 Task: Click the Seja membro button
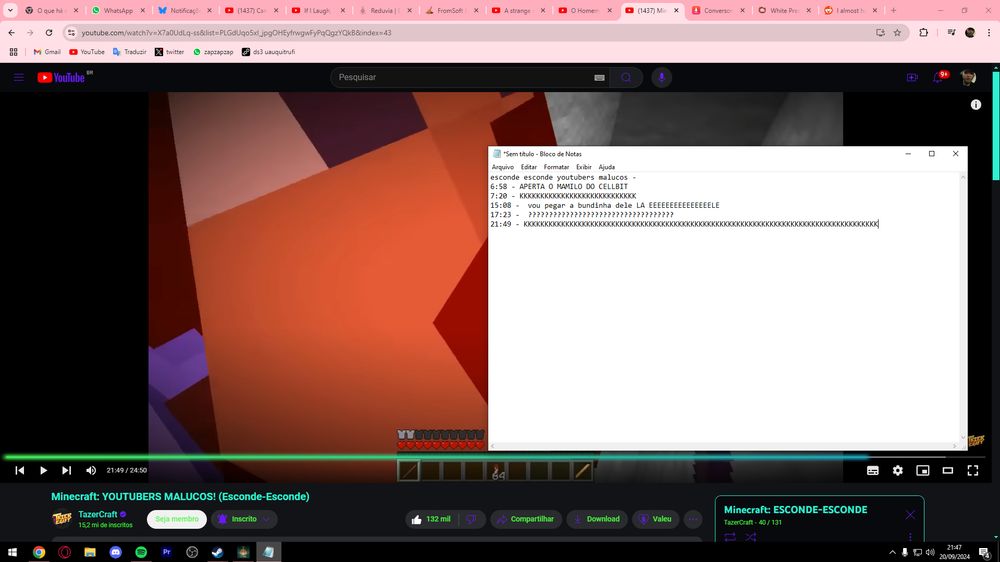[177, 519]
